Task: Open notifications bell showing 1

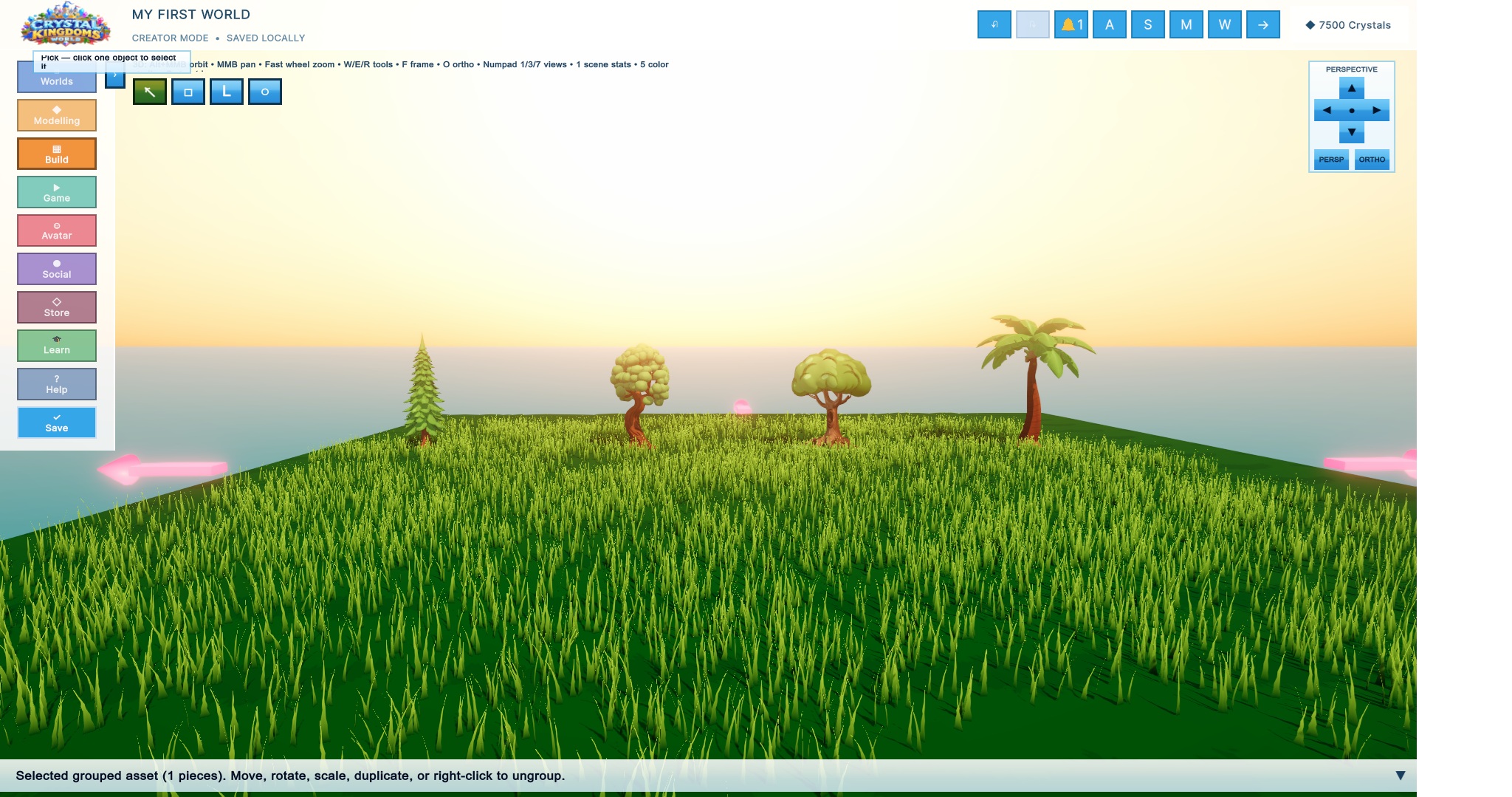Action: point(1071,24)
